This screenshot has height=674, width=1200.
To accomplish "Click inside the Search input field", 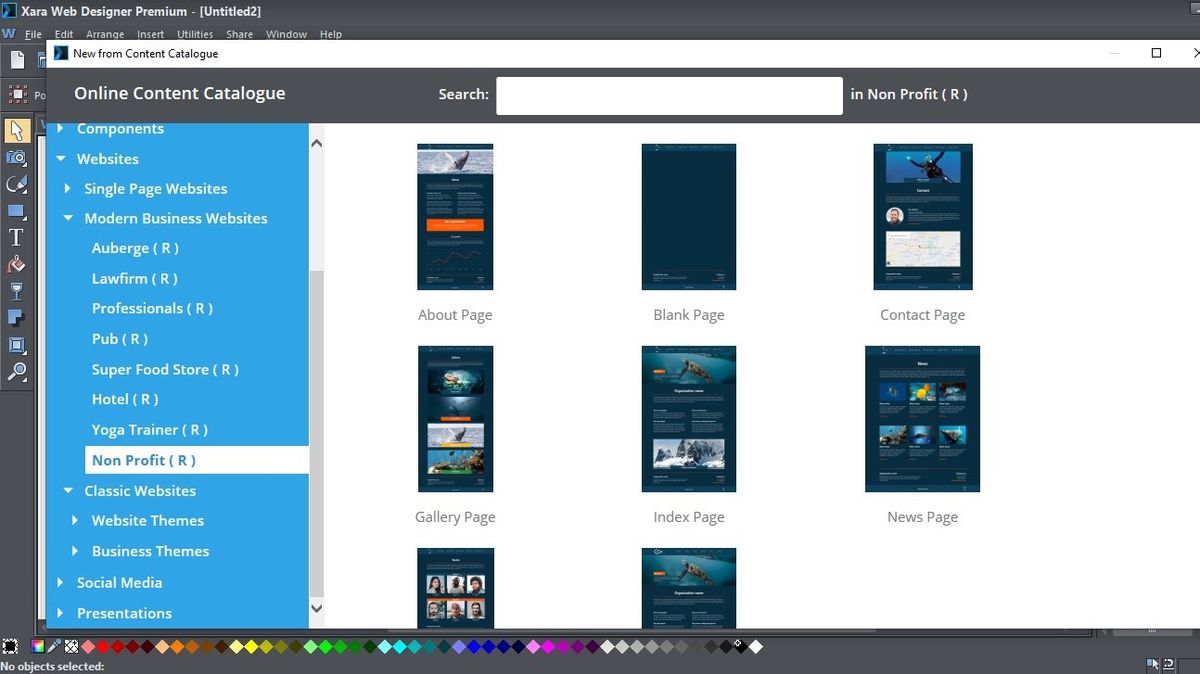I will (668, 95).
